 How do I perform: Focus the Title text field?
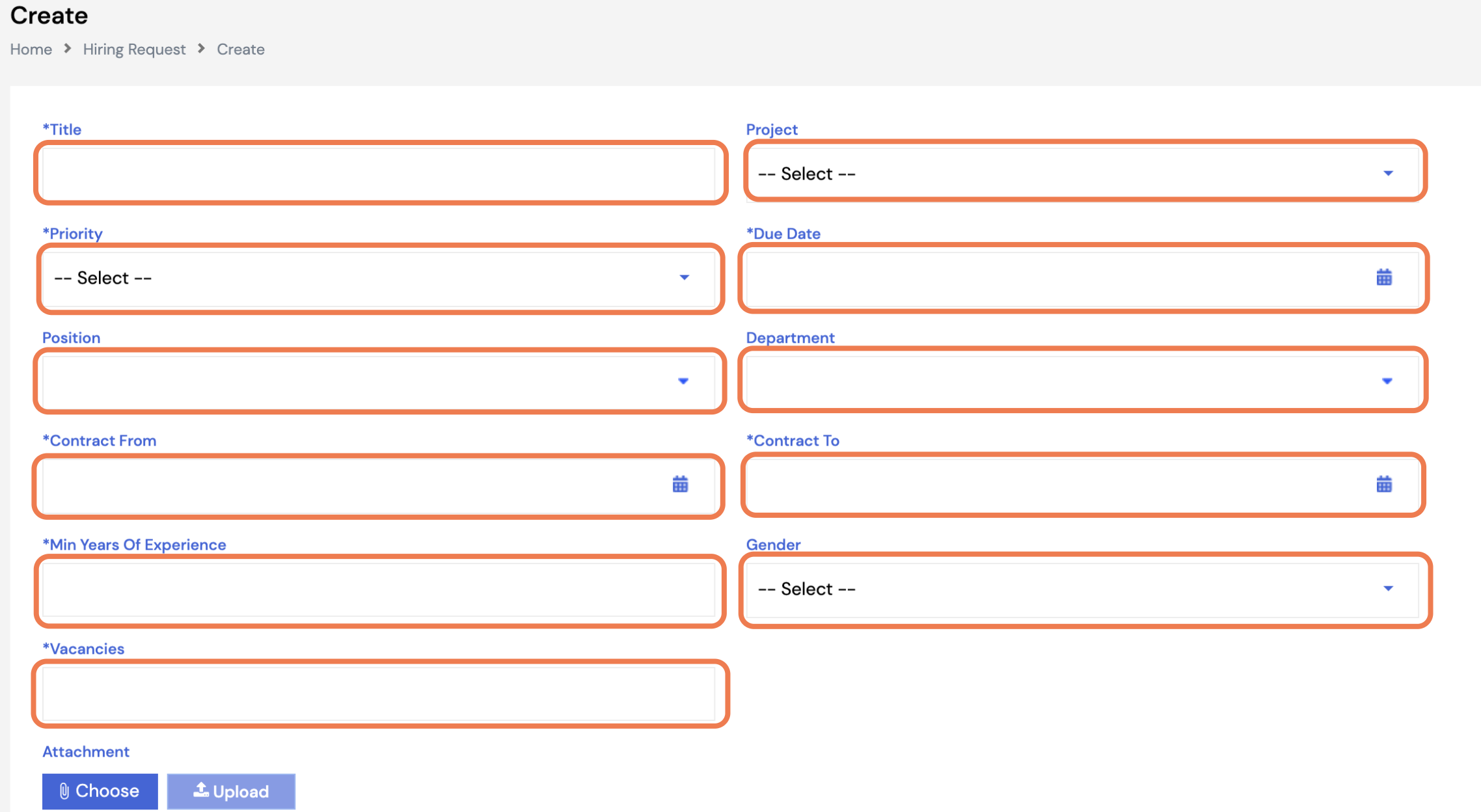coord(377,174)
